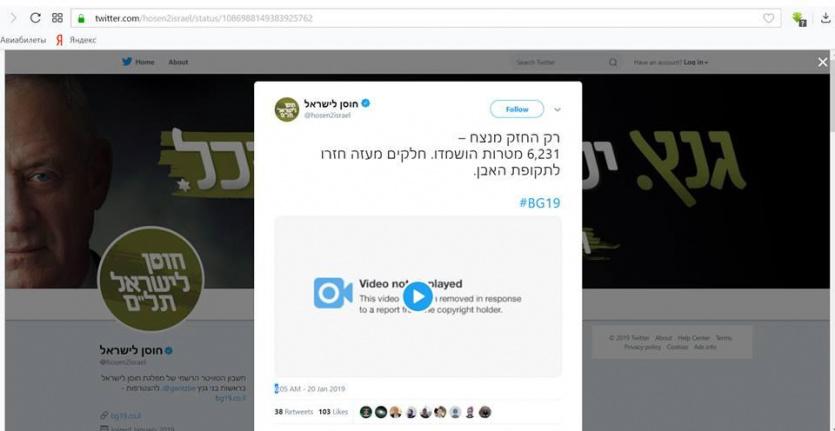
Task: View the 103 Likes list
Action: (x=333, y=412)
